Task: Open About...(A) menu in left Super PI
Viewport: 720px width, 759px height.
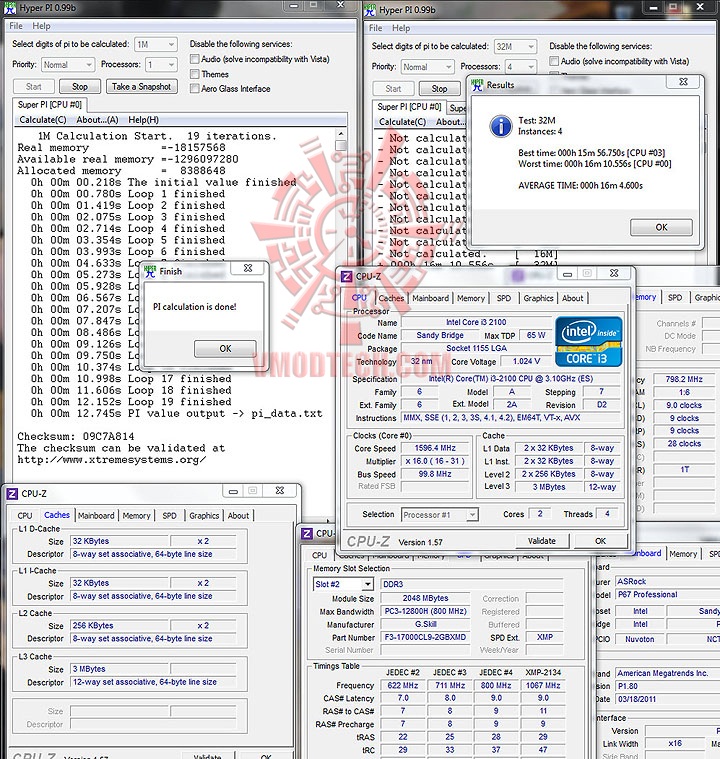Action: (97, 120)
